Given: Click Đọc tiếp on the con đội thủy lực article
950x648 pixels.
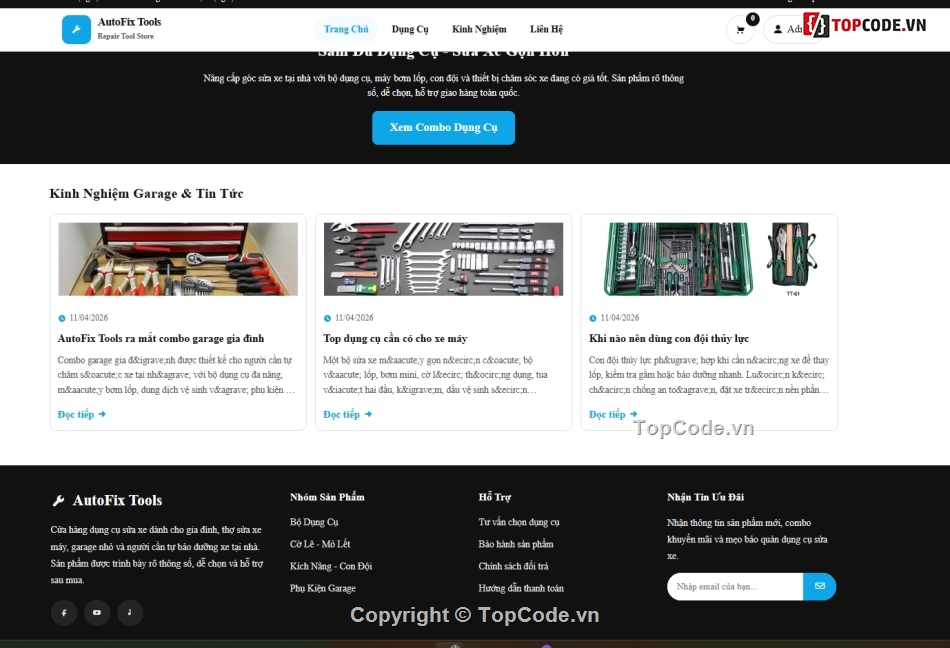Looking at the screenshot, I should click(x=613, y=414).
